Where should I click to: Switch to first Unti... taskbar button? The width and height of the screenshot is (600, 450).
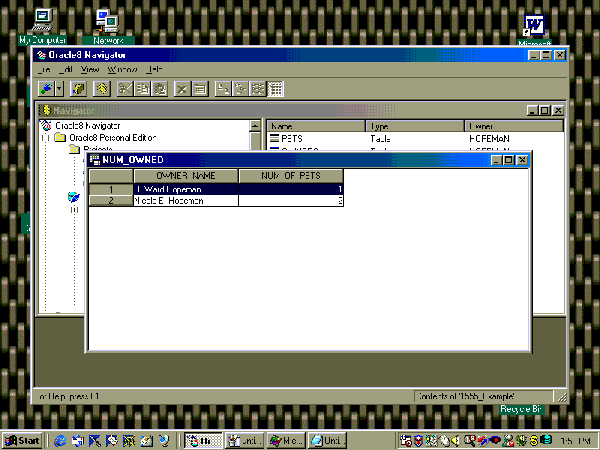coord(245,441)
